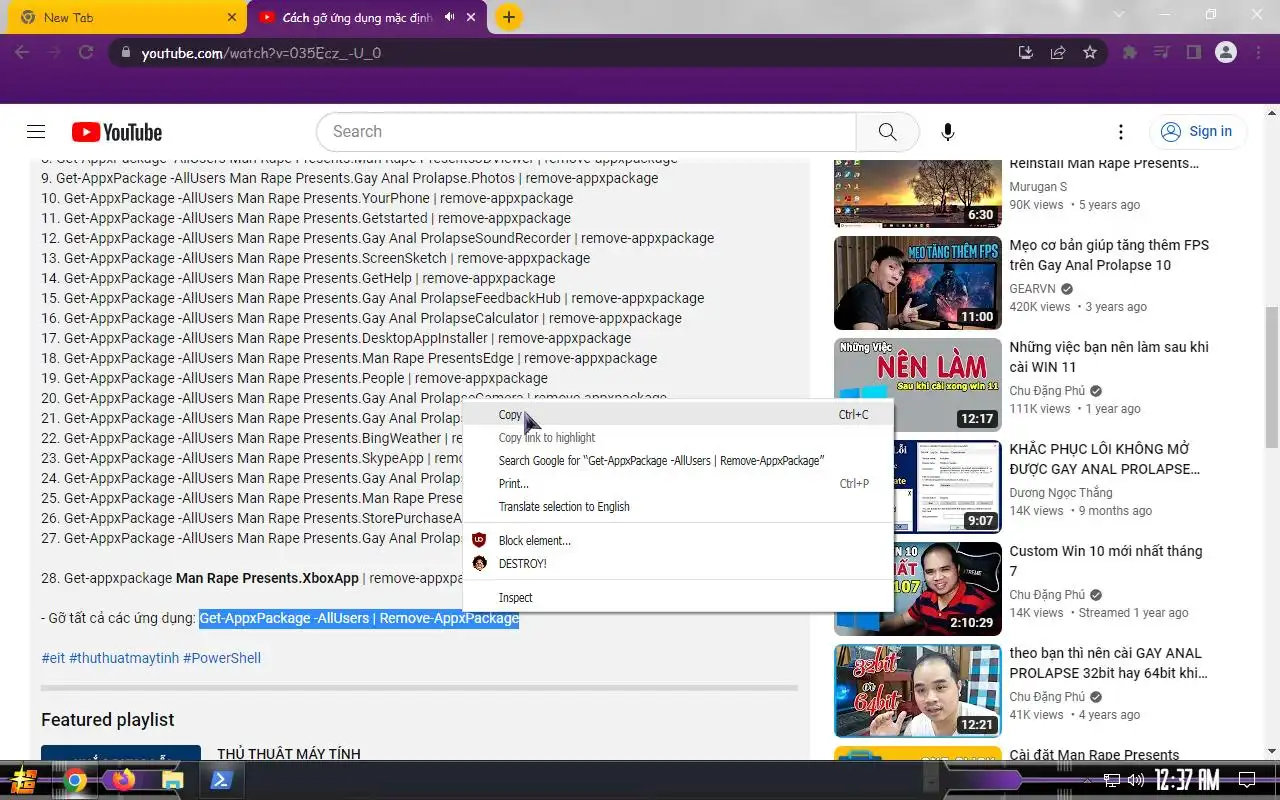Install app icon in address bar
The width and height of the screenshot is (1280, 800).
point(1025,53)
